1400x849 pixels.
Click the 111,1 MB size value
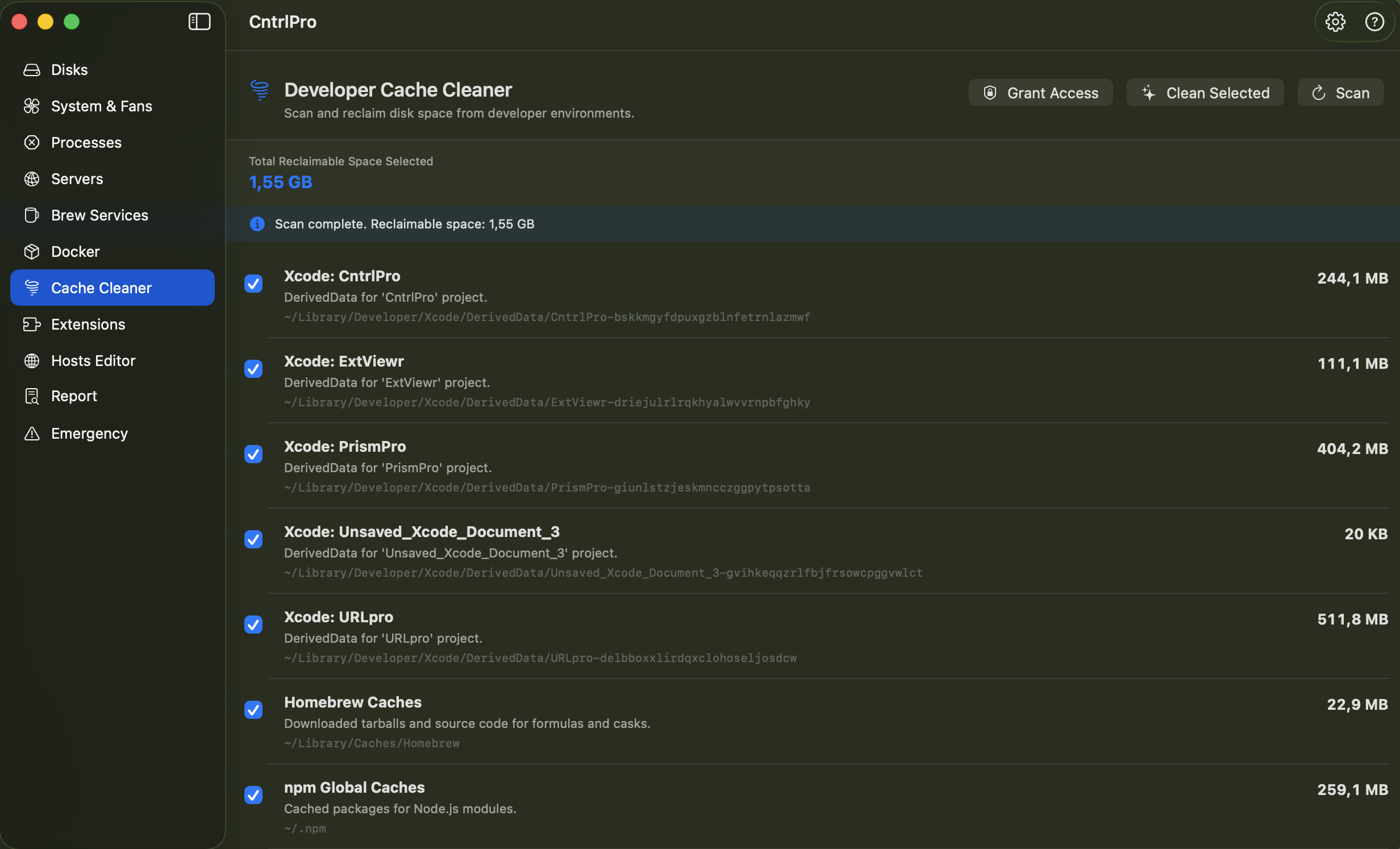(x=1353, y=364)
